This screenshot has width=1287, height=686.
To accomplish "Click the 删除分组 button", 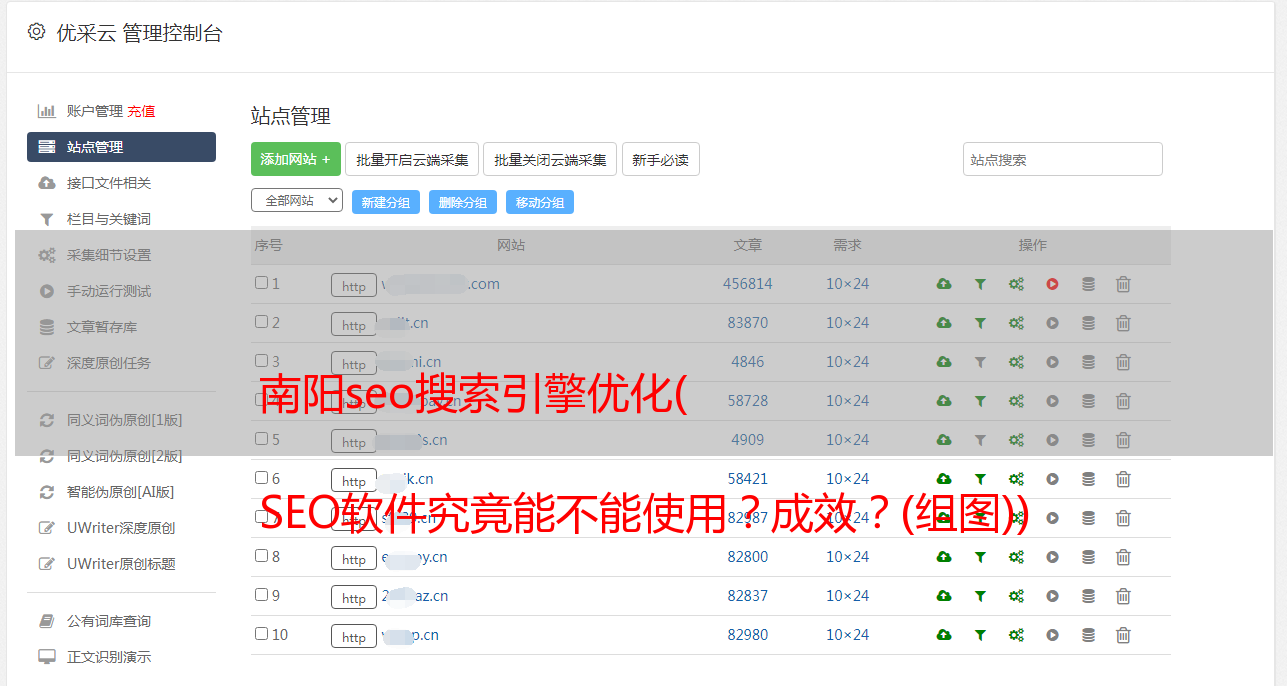I will 463,202.
